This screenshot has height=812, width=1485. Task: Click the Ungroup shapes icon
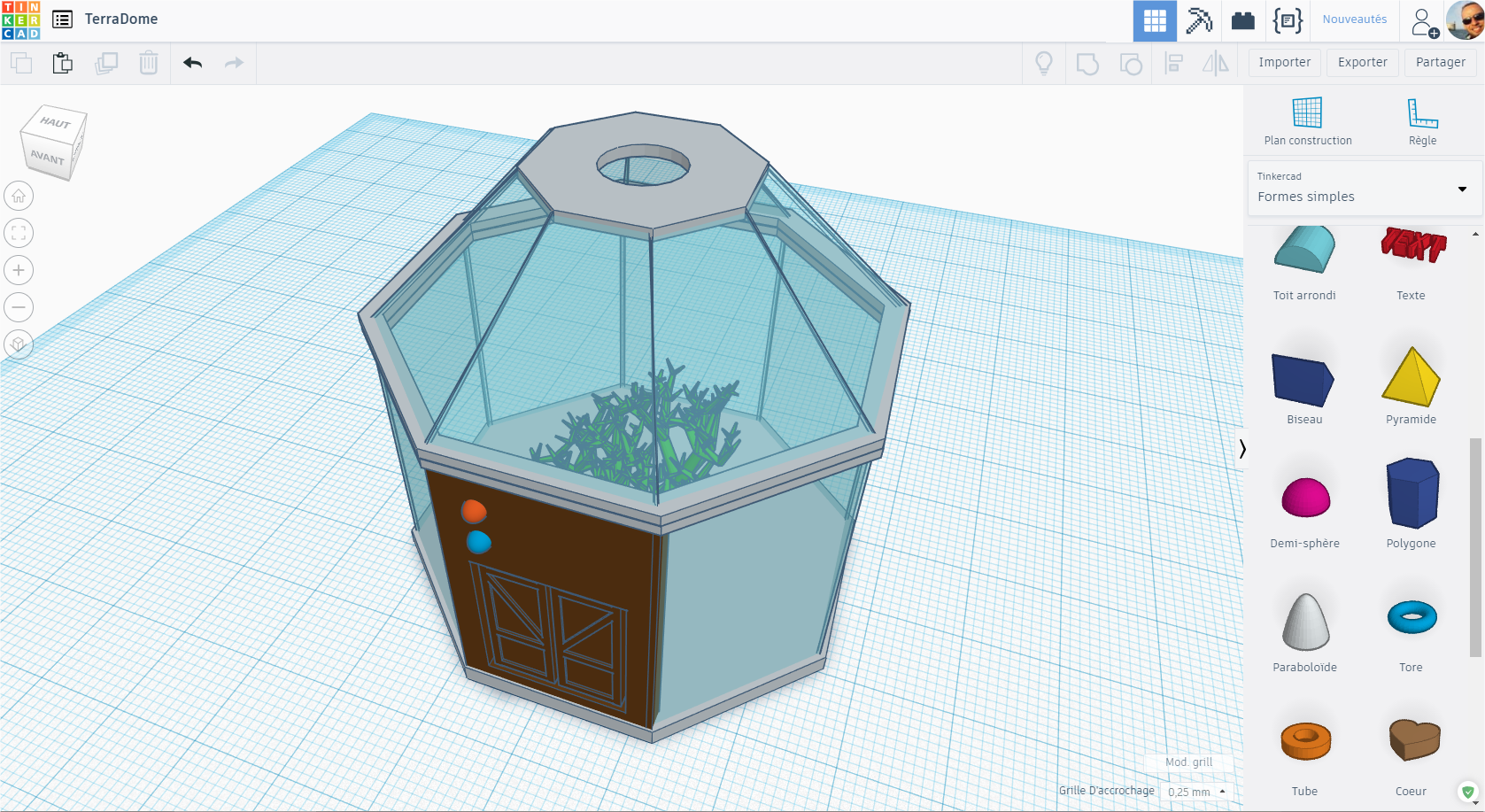[x=1131, y=64]
